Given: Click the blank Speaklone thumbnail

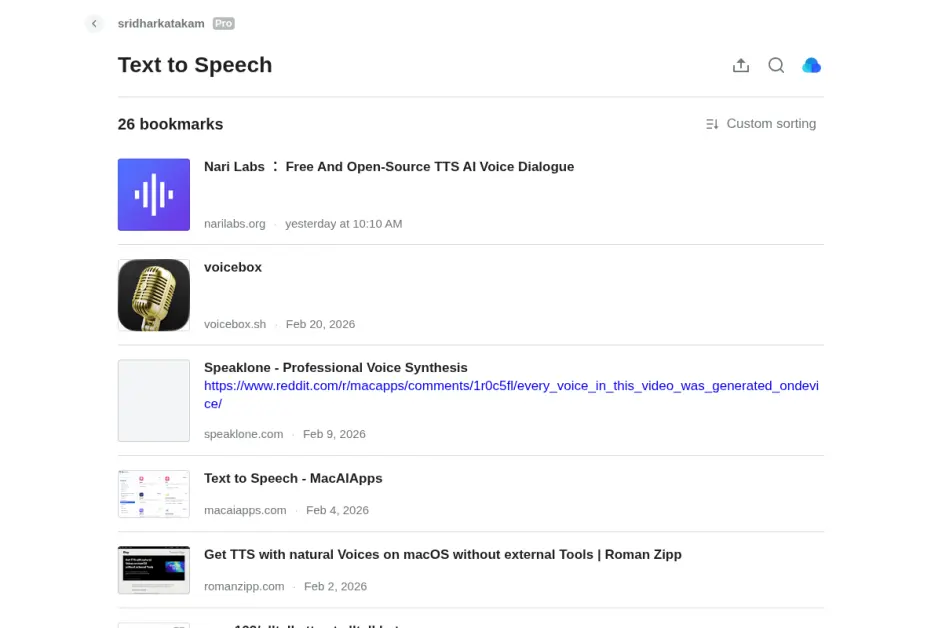Looking at the screenshot, I should pyautogui.click(x=154, y=400).
